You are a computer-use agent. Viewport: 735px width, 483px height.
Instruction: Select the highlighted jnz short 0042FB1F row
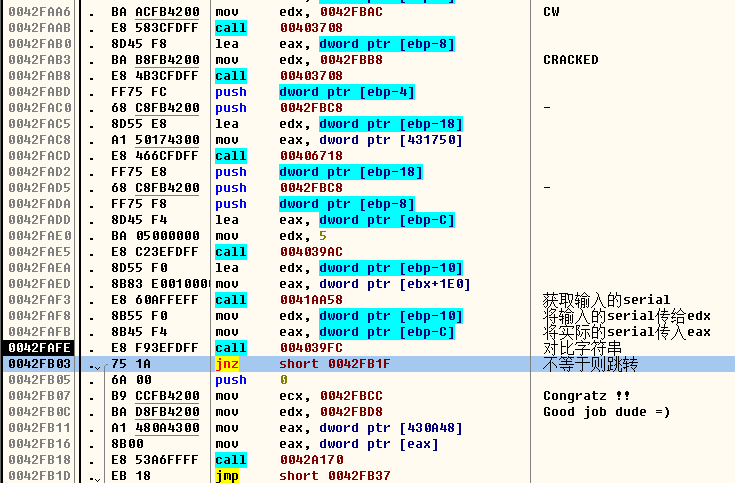[x=369, y=364]
